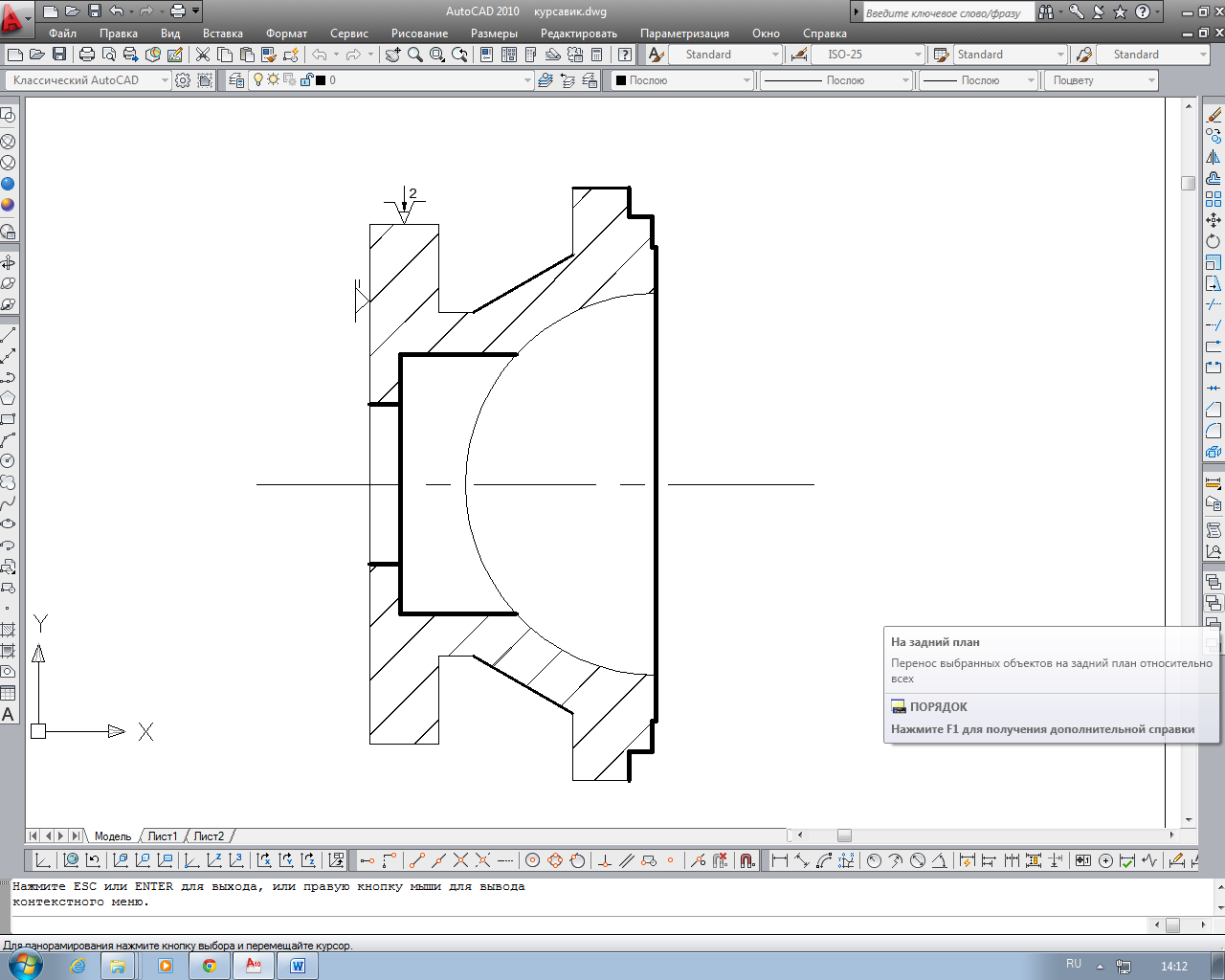Select the Polygon drawing tool
This screenshot has width=1225, height=980.
coord(8,398)
